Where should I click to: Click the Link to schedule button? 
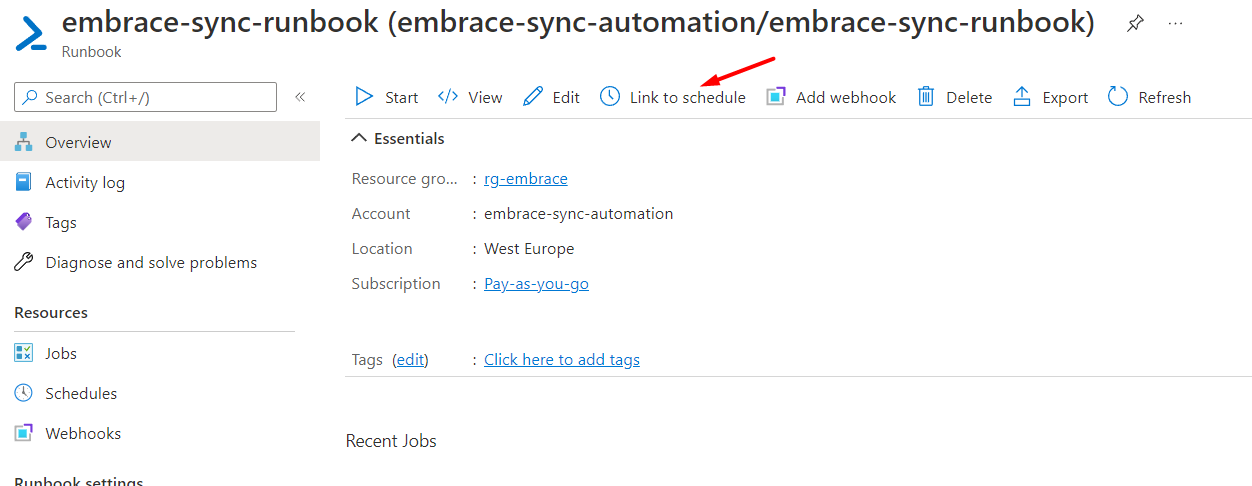coord(673,97)
